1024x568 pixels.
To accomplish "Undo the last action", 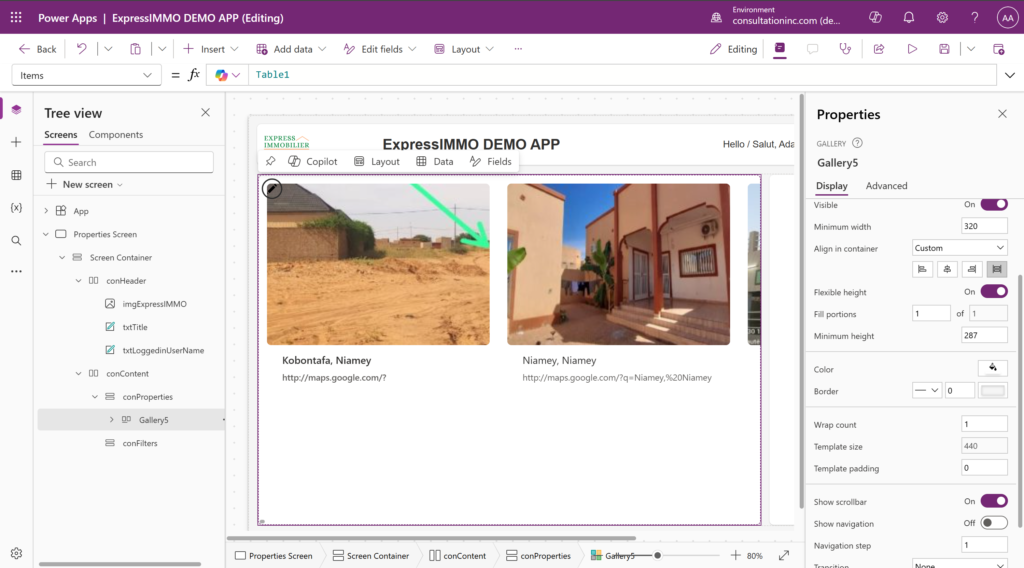I will coord(82,49).
